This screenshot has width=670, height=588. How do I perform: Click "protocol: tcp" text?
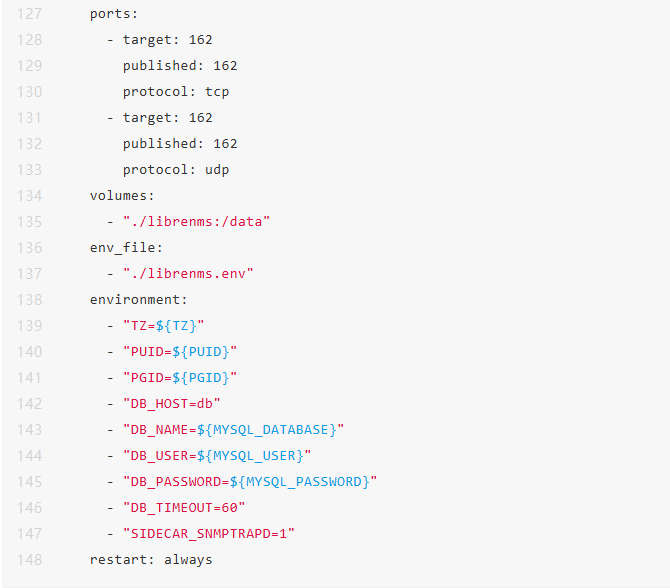[176, 91]
